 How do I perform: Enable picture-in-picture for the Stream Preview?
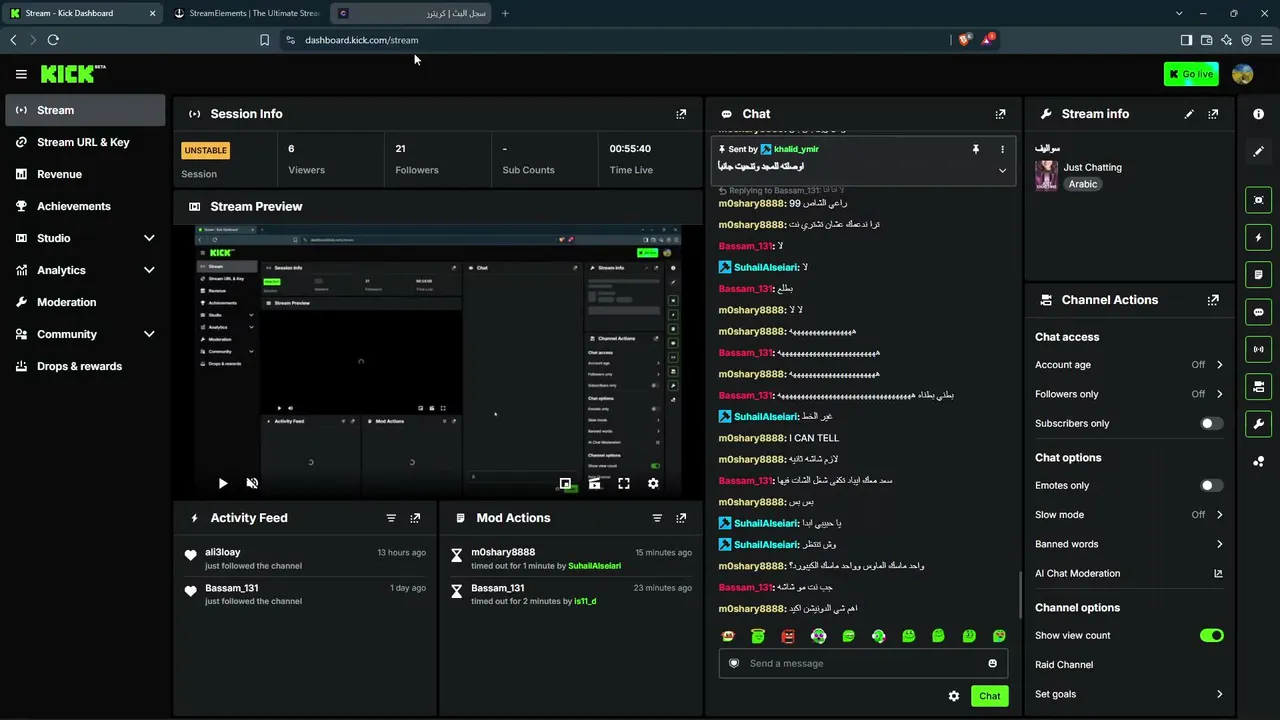pos(565,483)
